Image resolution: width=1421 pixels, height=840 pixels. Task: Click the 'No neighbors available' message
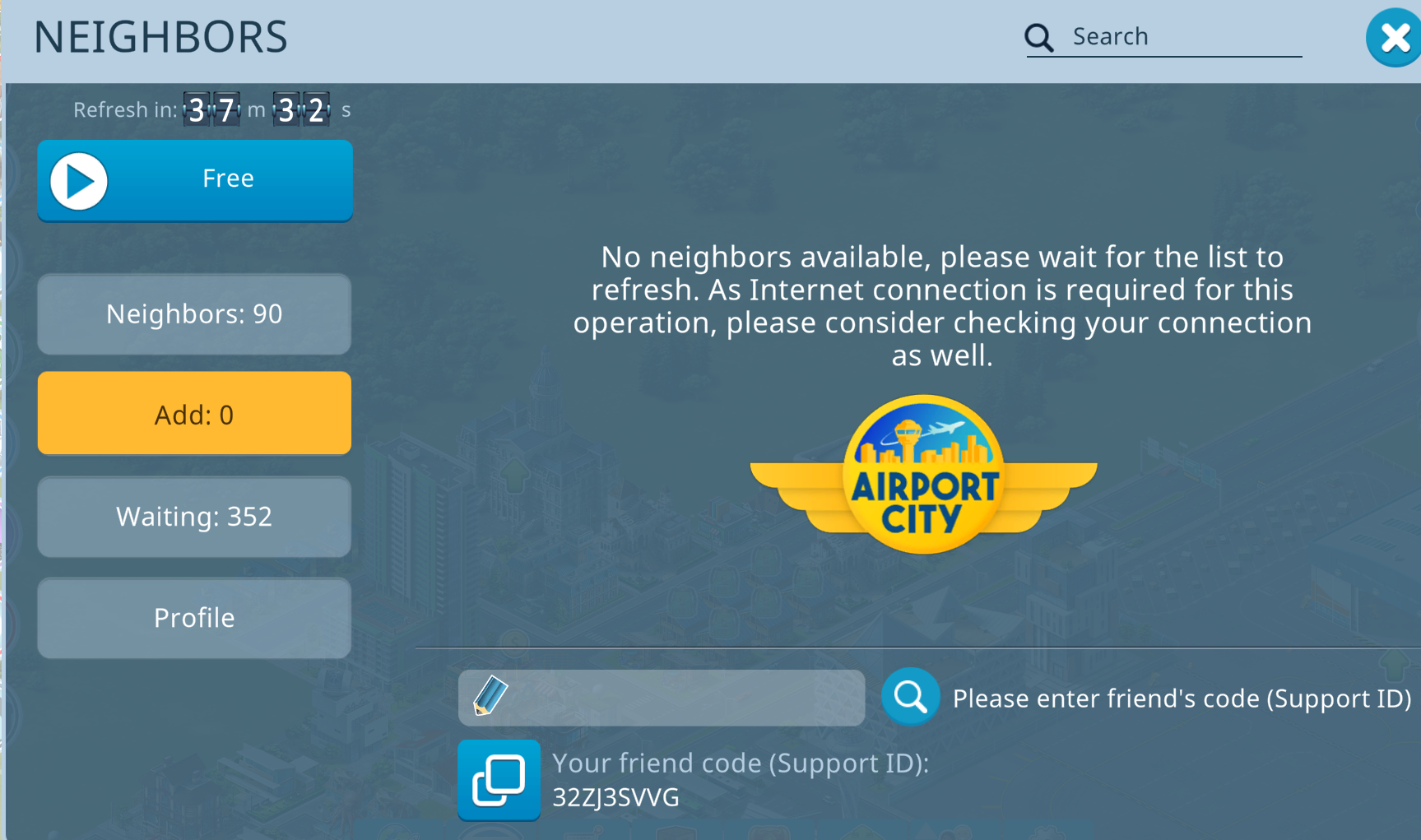point(942,306)
